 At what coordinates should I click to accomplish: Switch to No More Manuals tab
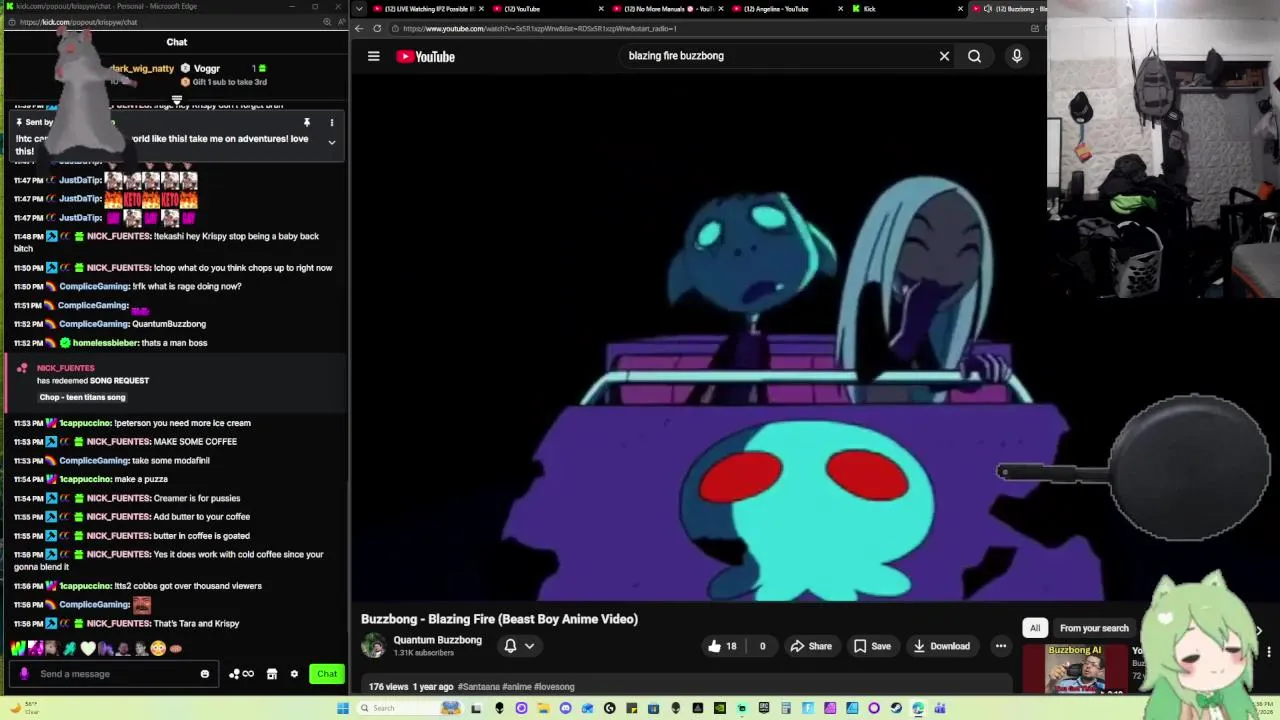pos(670,9)
